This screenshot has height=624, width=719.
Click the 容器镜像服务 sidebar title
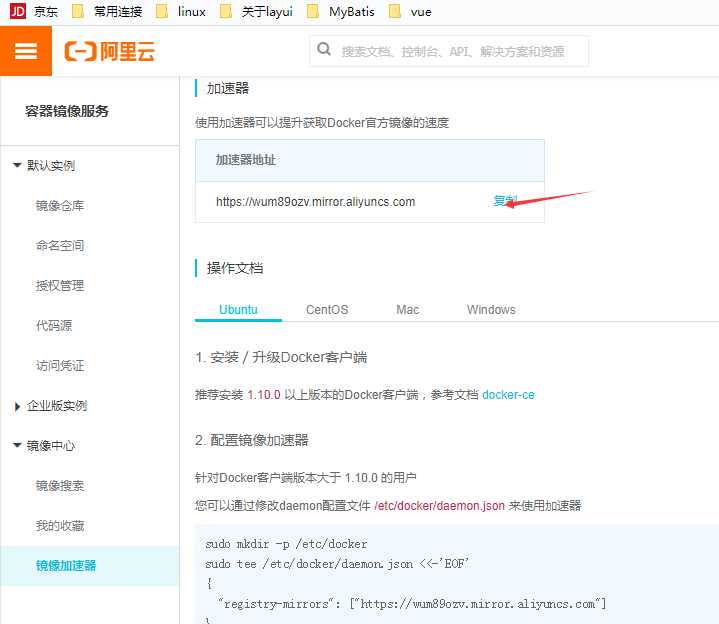(x=66, y=111)
